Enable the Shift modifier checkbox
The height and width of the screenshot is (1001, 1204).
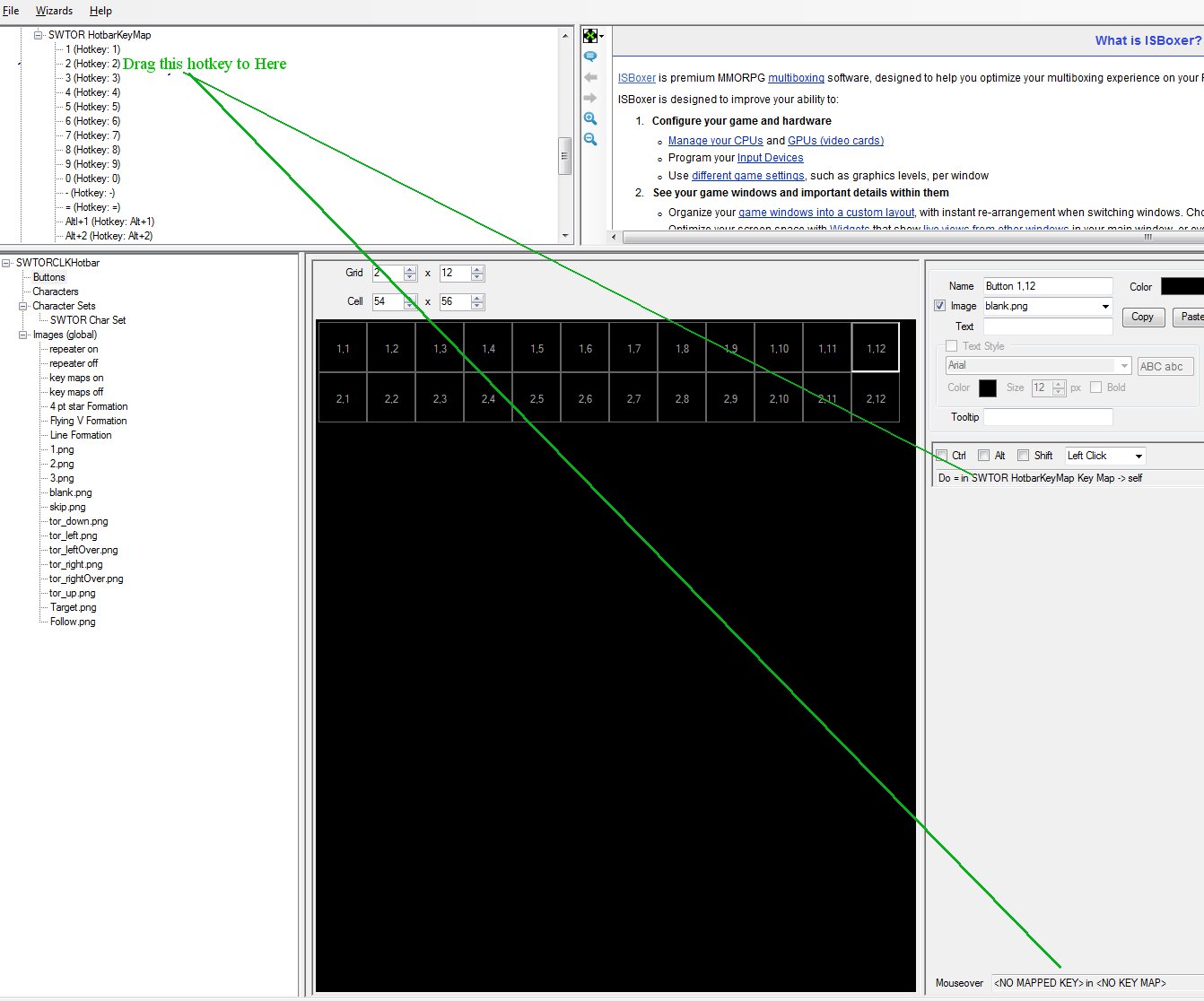[x=1024, y=456]
